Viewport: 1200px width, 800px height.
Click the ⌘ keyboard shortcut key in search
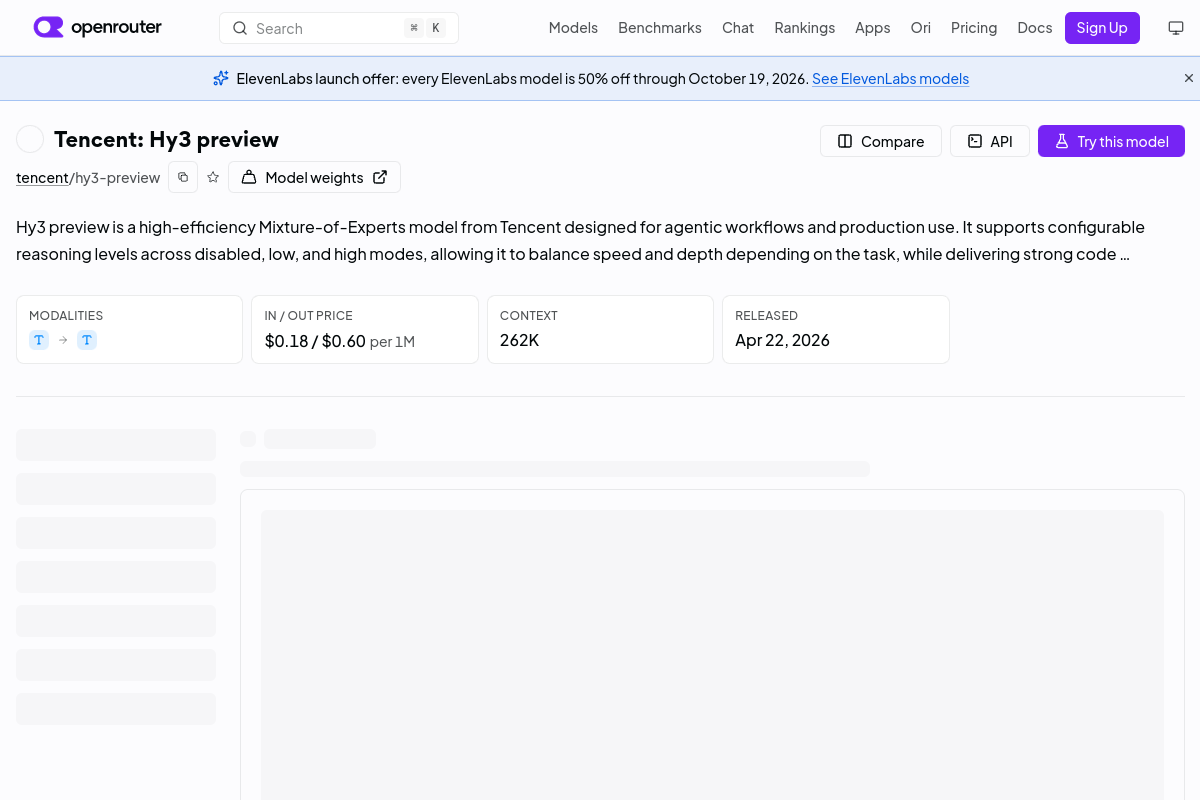[x=413, y=28]
